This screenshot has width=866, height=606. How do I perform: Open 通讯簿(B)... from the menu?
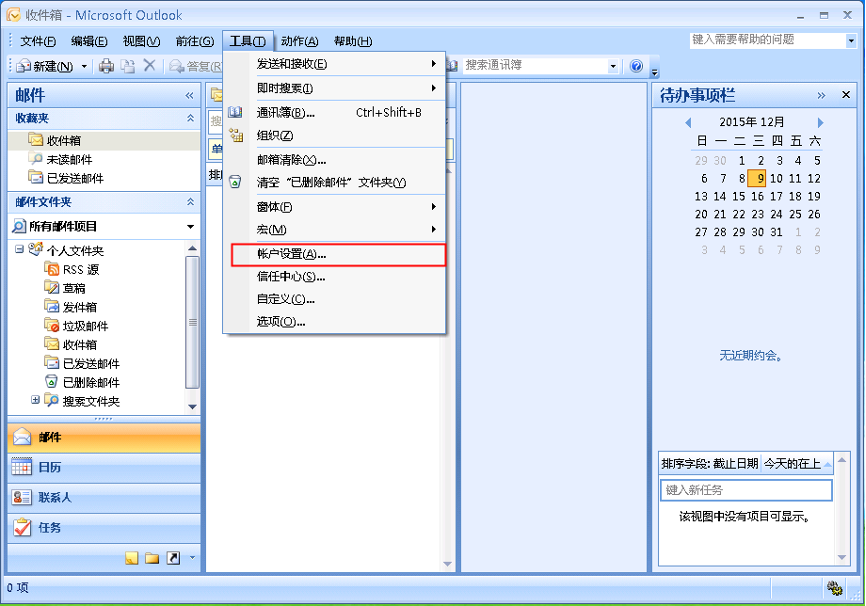(286, 113)
